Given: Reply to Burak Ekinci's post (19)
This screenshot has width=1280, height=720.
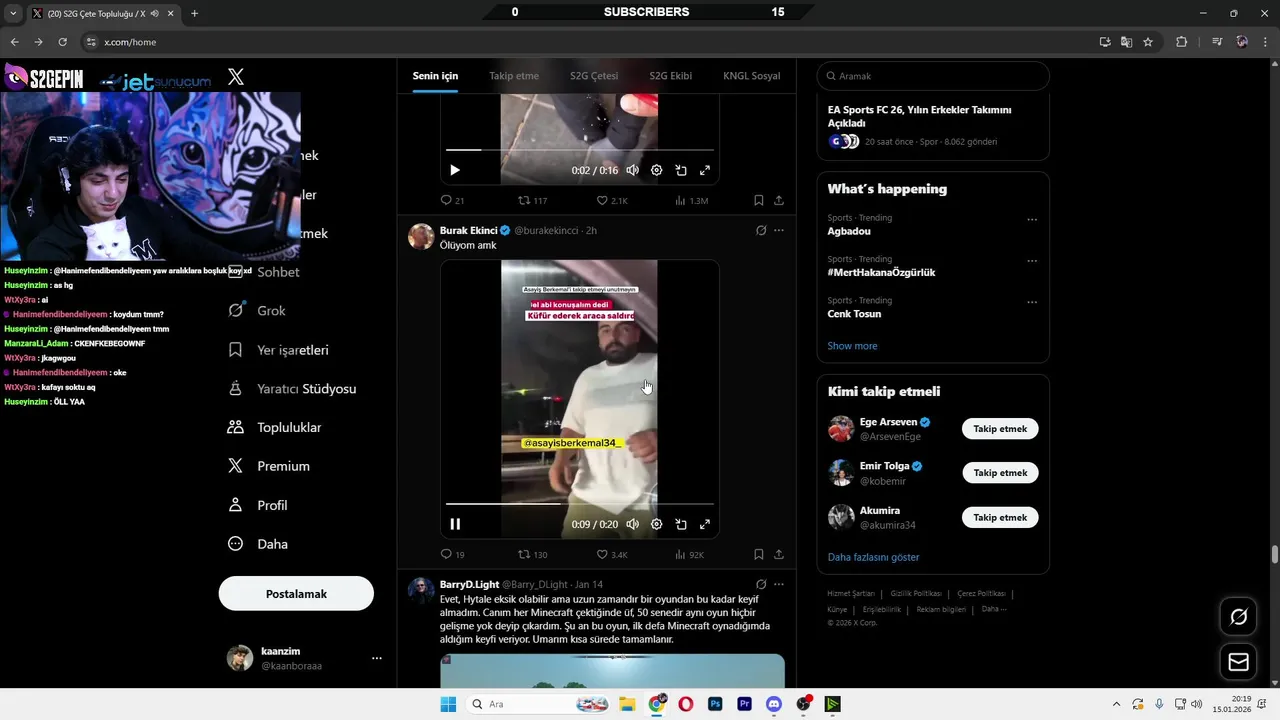Looking at the screenshot, I should click(x=452, y=554).
